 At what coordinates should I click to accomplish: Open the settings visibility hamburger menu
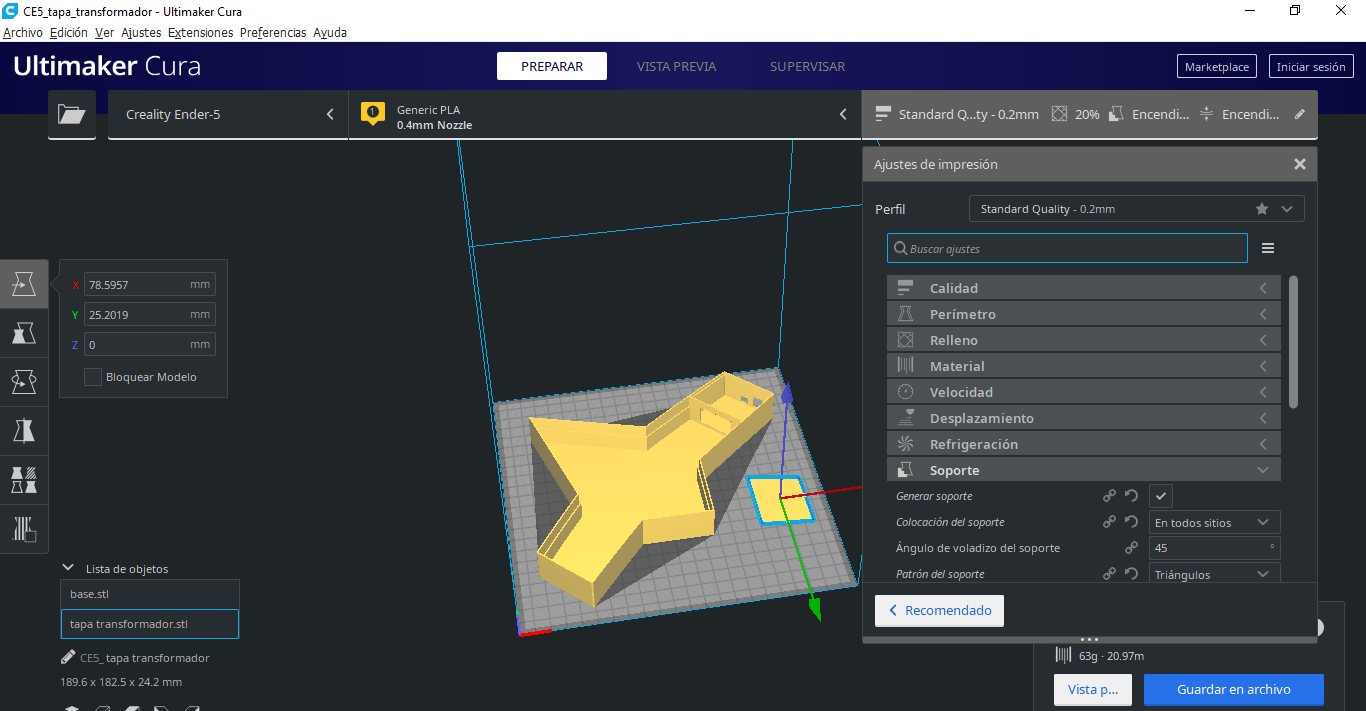[x=1268, y=248]
